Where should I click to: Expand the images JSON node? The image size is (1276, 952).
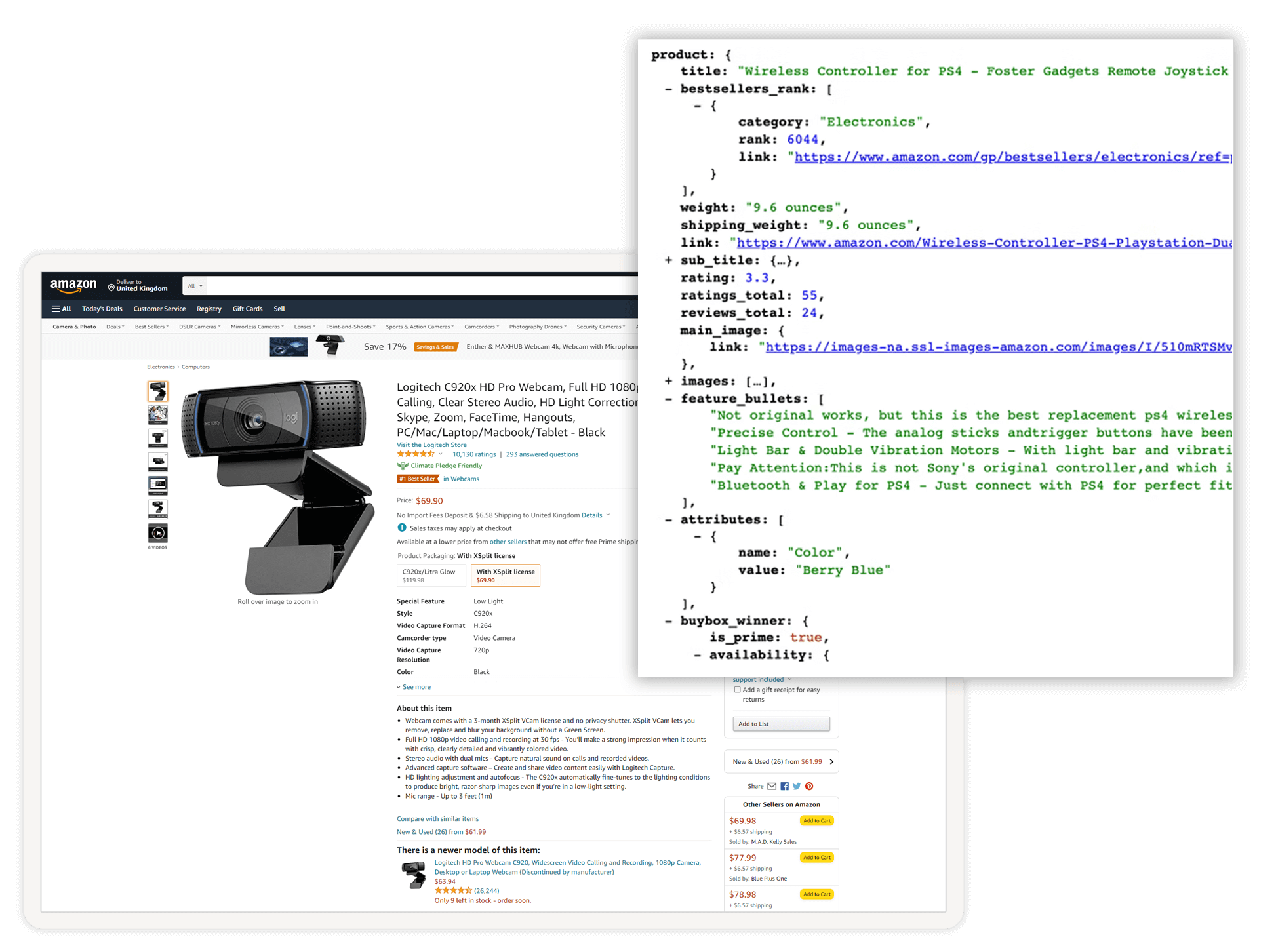tap(668, 381)
